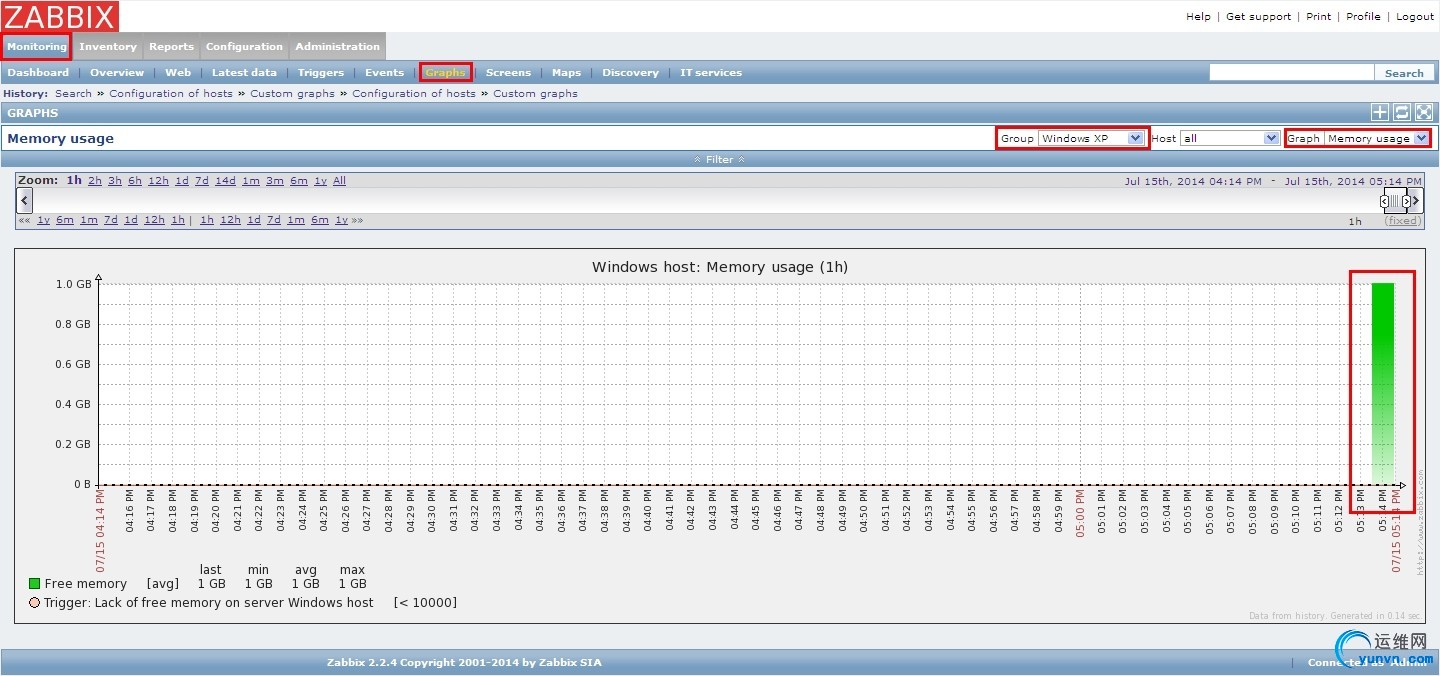Set zoom to 7d in Zoom row

[x=202, y=181]
